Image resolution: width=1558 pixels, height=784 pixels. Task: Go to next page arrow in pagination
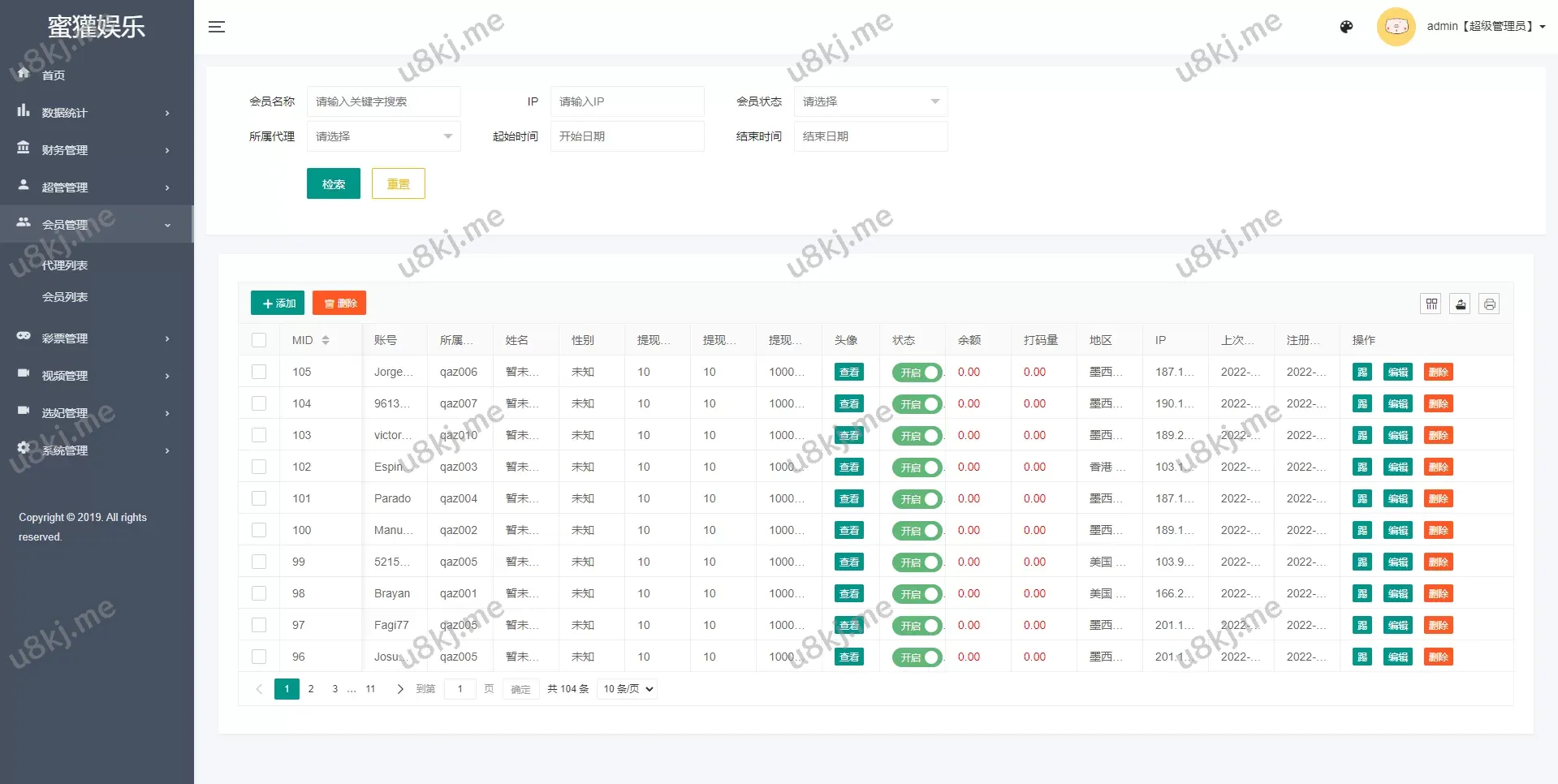pyautogui.click(x=399, y=689)
